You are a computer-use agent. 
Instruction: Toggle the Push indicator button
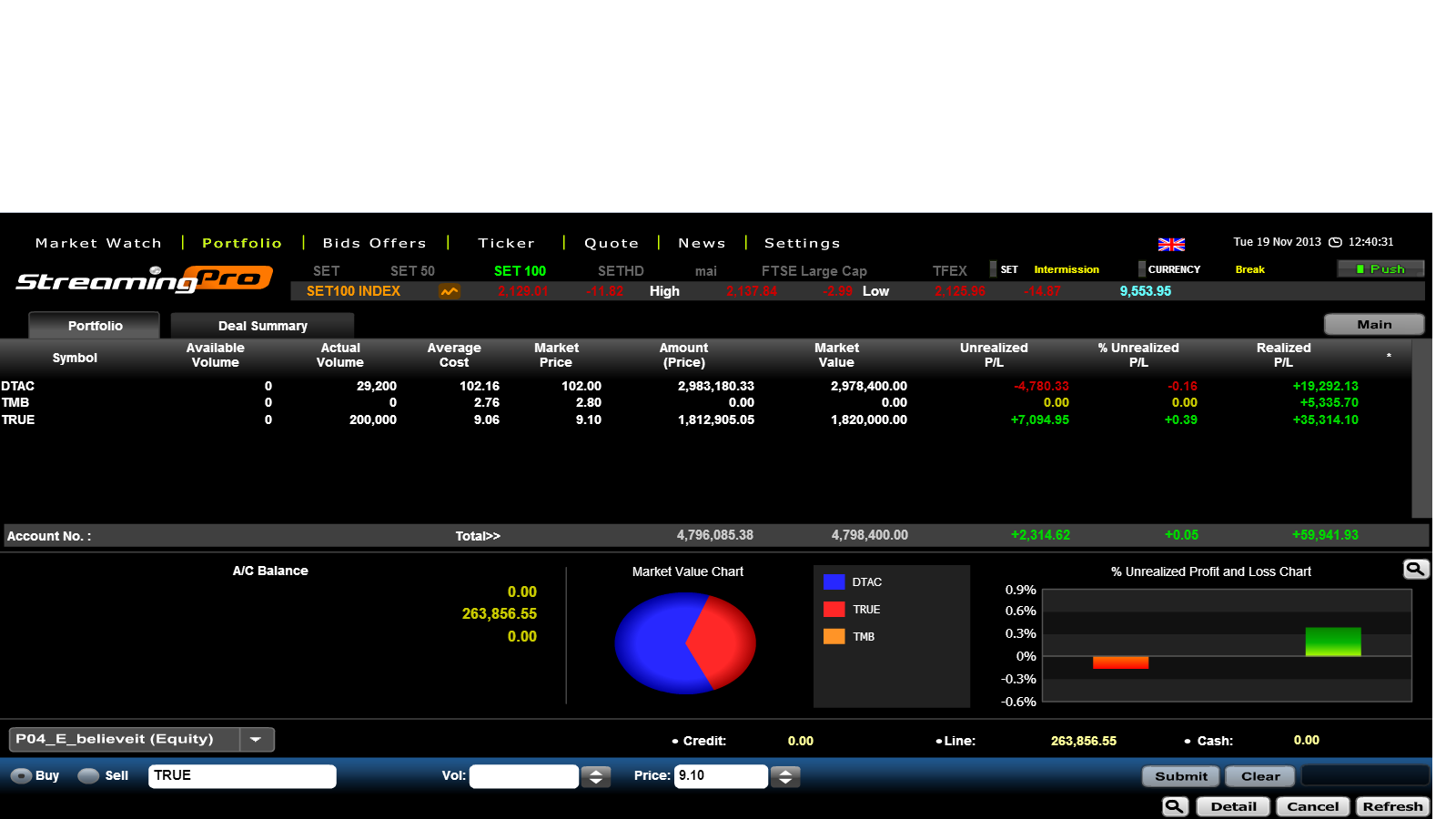pyautogui.click(x=1380, y=268)
